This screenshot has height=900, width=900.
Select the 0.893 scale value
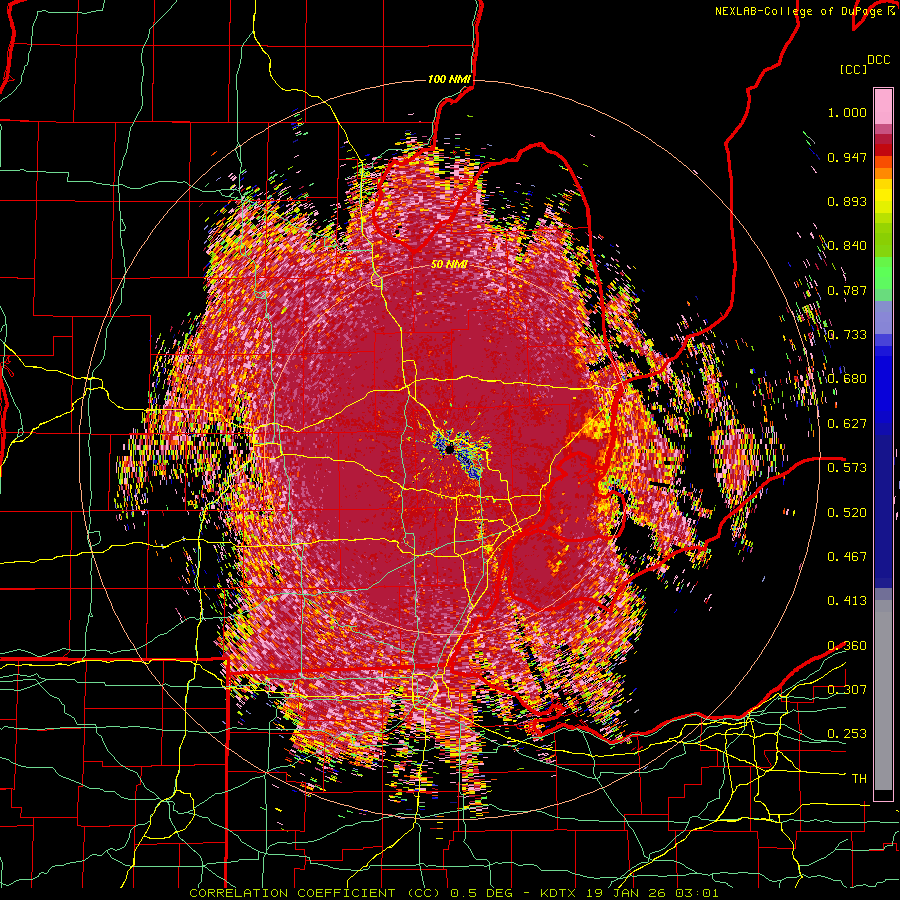[847, 201]
